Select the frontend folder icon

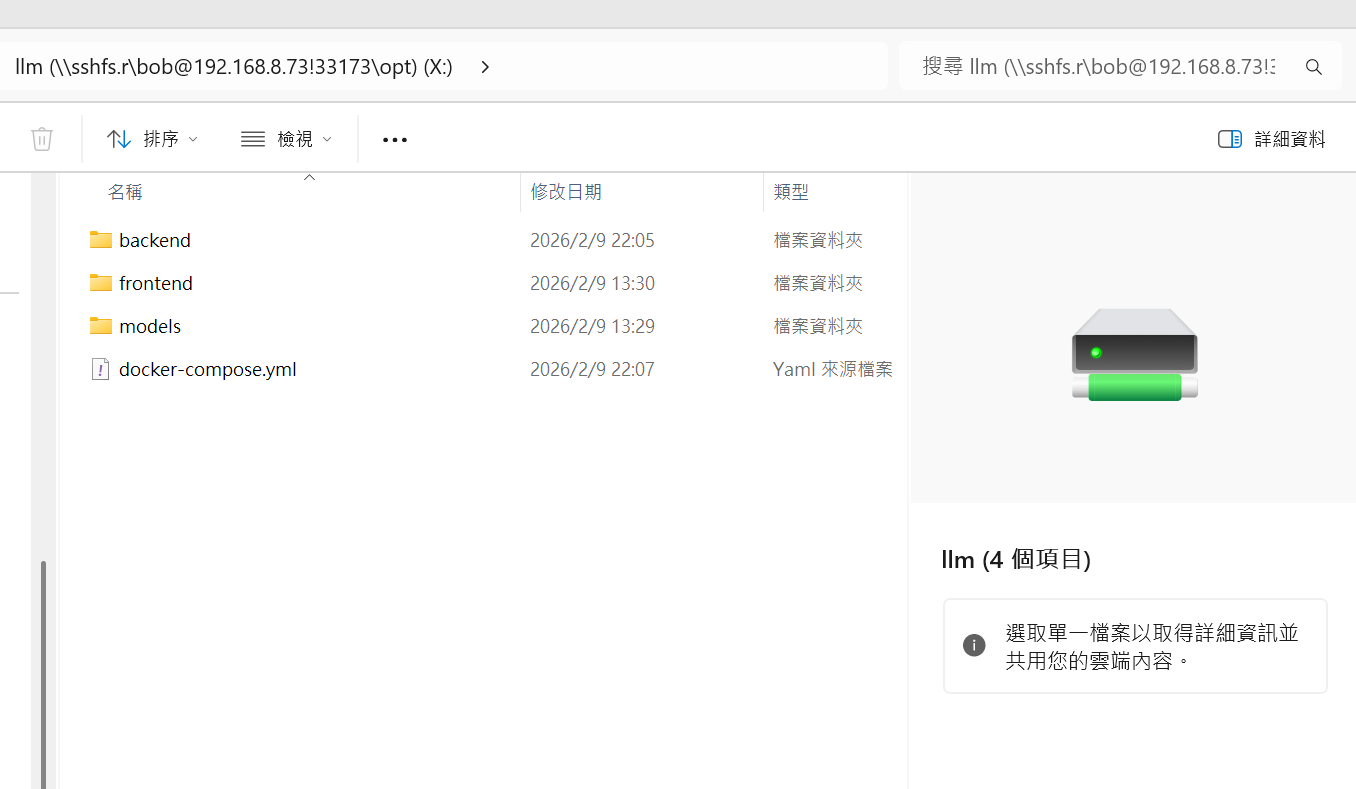[x=100, y=283]
